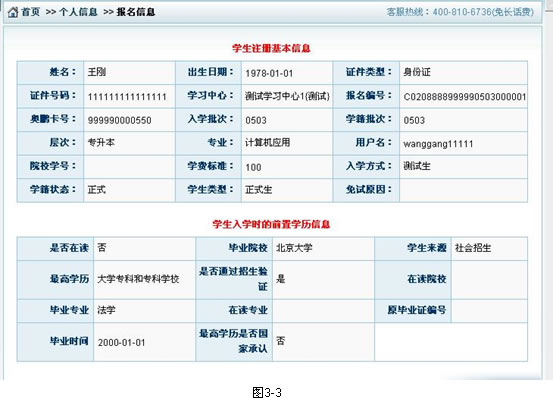
Task: Open 首页 breadcrumb link
Action: pos(31,12)
